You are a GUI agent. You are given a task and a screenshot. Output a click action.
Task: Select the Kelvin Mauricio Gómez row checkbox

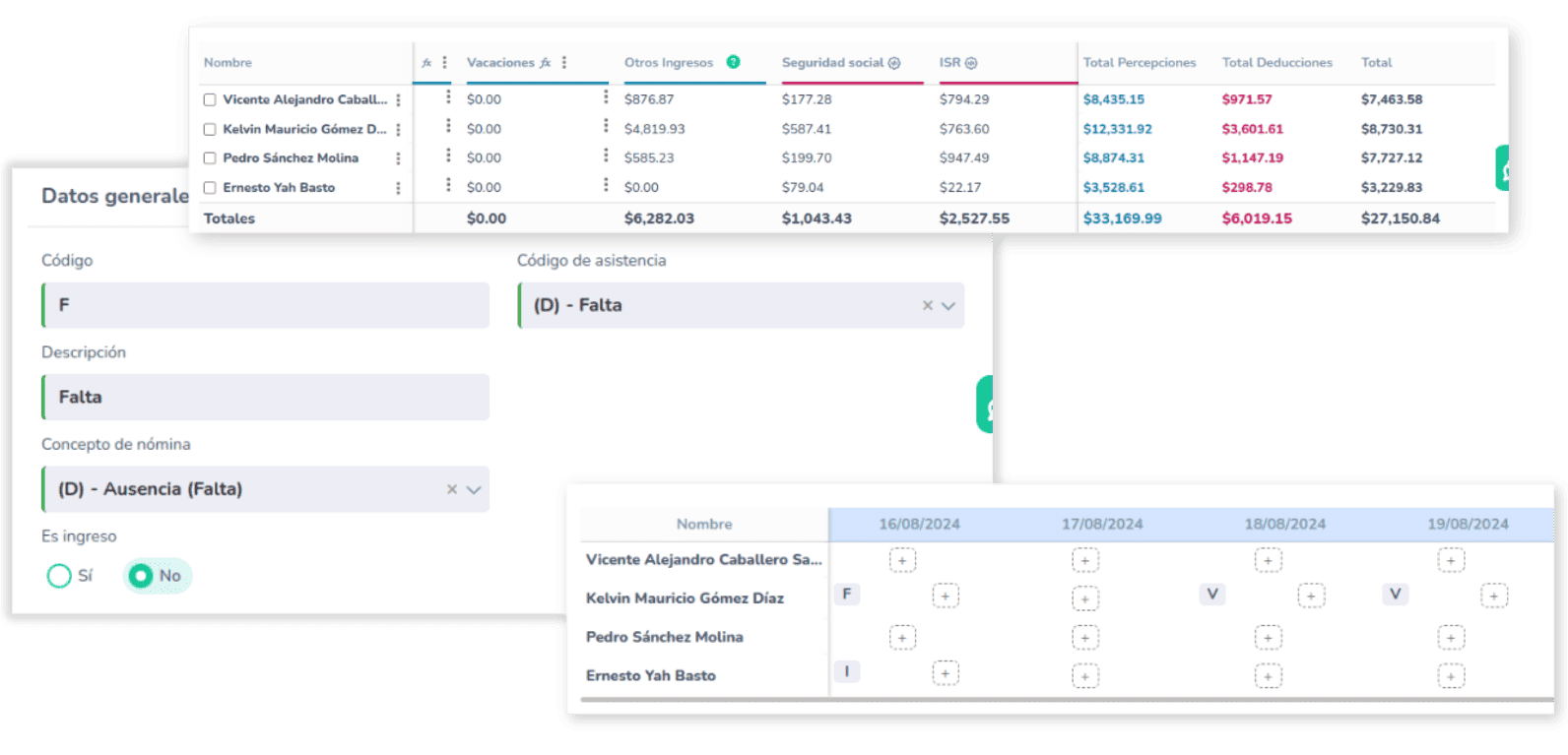(x=210, y=129)
